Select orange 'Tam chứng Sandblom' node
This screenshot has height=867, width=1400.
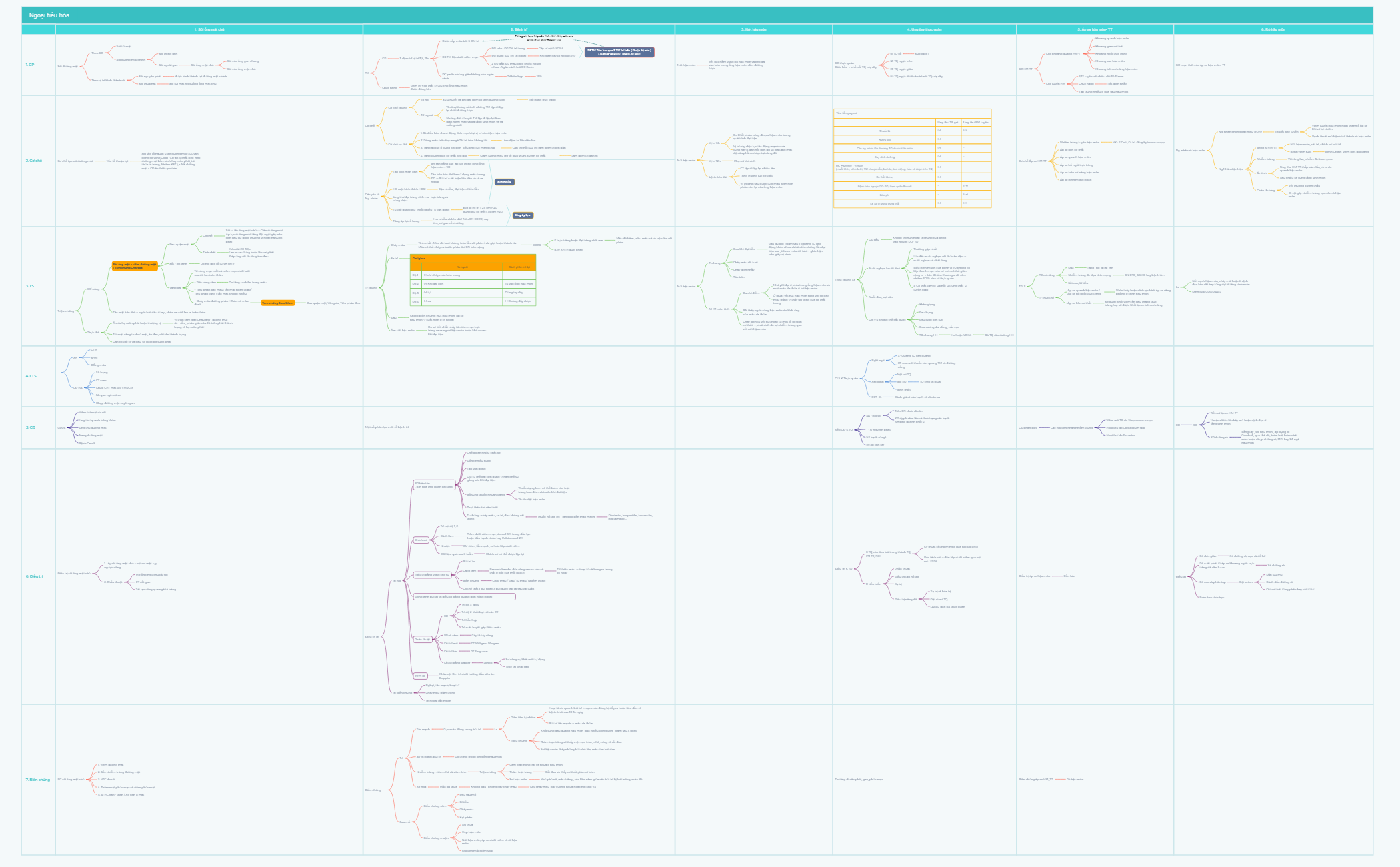[277, 303]
